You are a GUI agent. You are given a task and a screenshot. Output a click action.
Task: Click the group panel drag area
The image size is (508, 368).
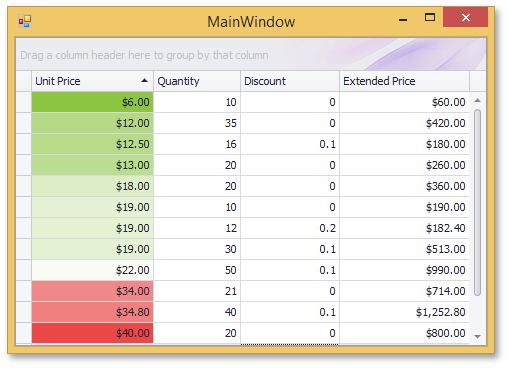251,54
